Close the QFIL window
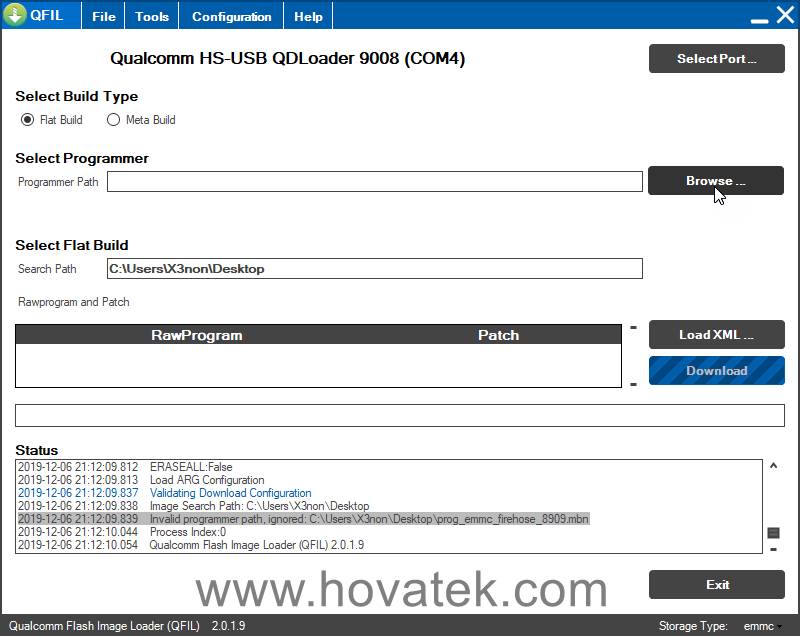 pos(785,15)
